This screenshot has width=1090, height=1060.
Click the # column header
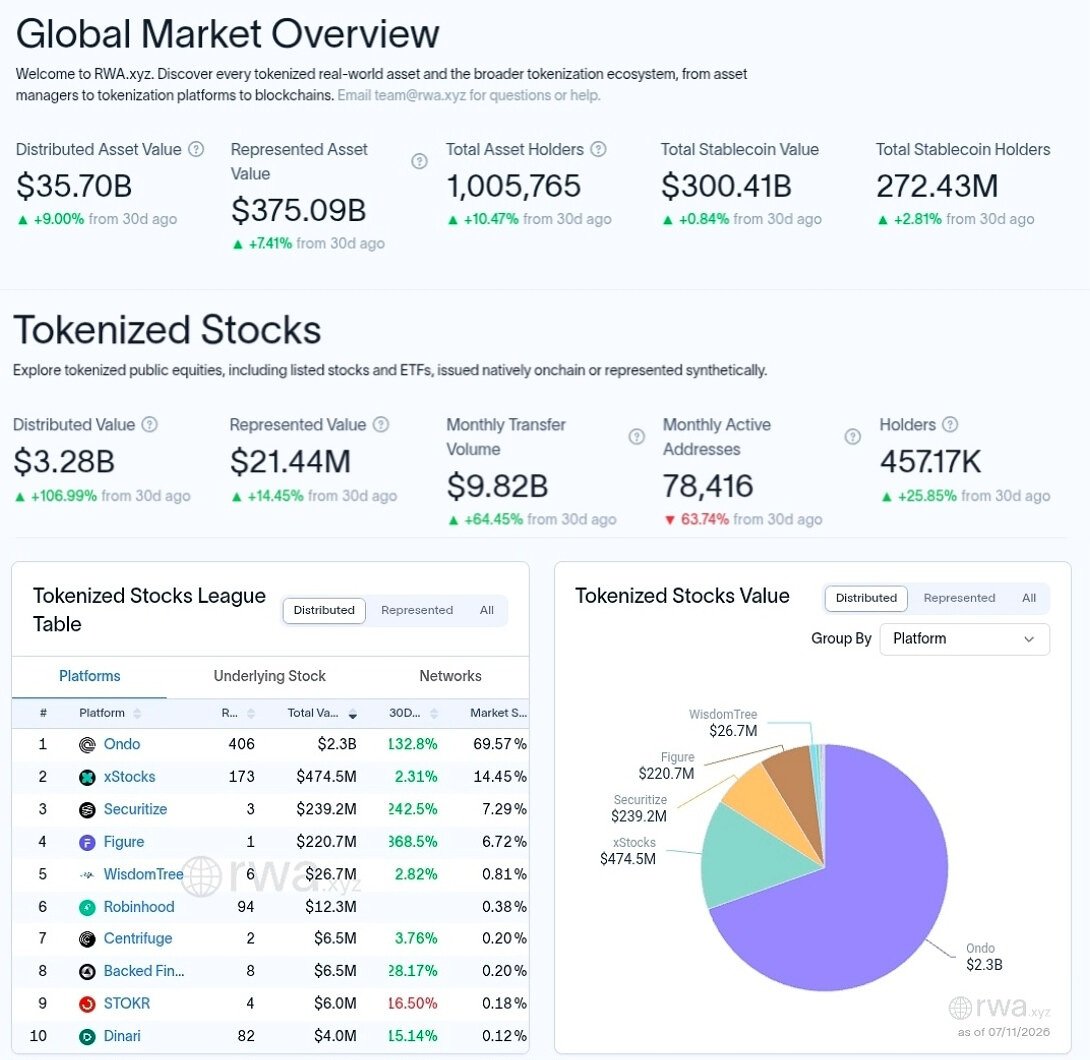point(43,713)
